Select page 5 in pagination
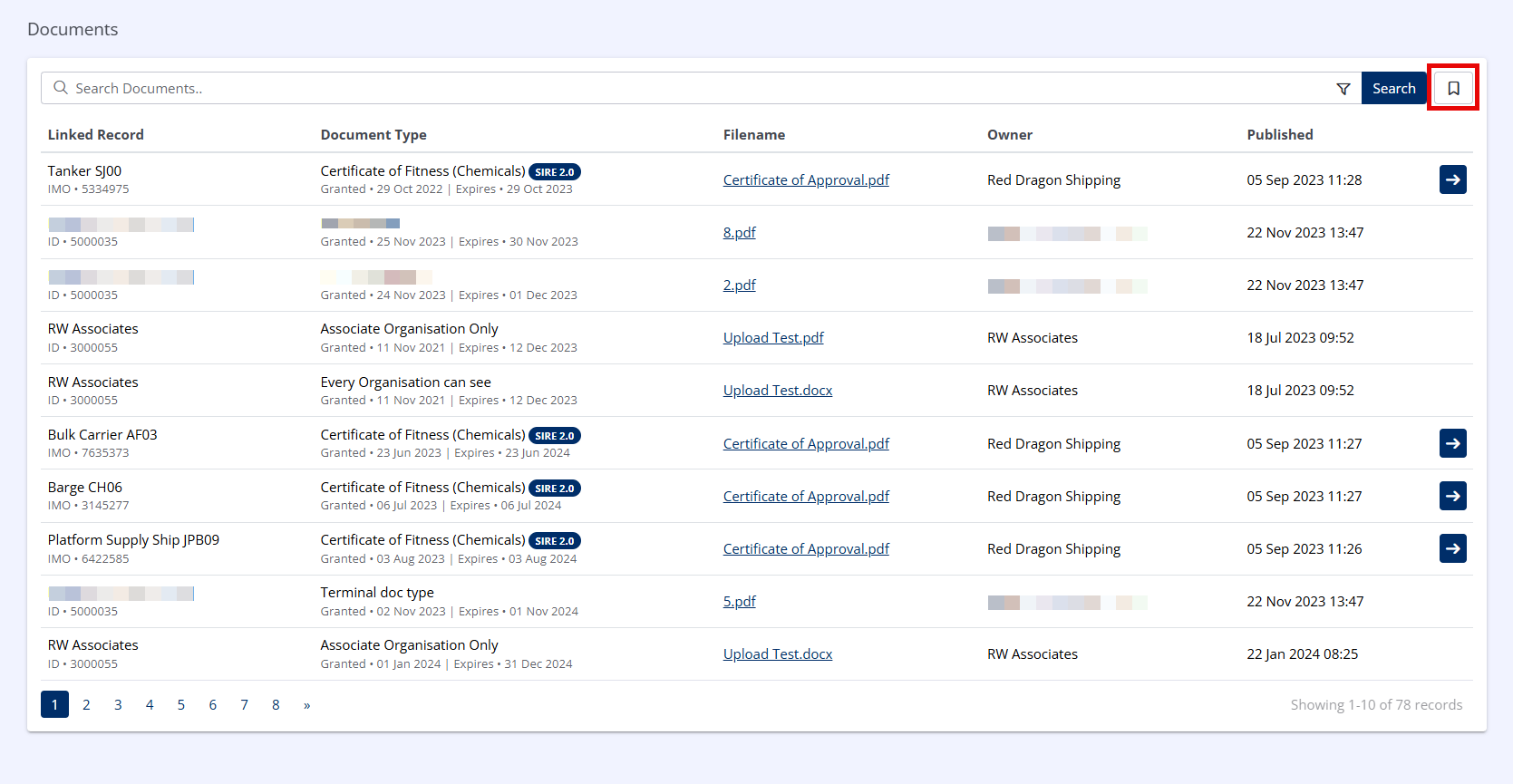The height and width of the screenshot is (784, 1513). pyautogui.click(x=181, y=704)
